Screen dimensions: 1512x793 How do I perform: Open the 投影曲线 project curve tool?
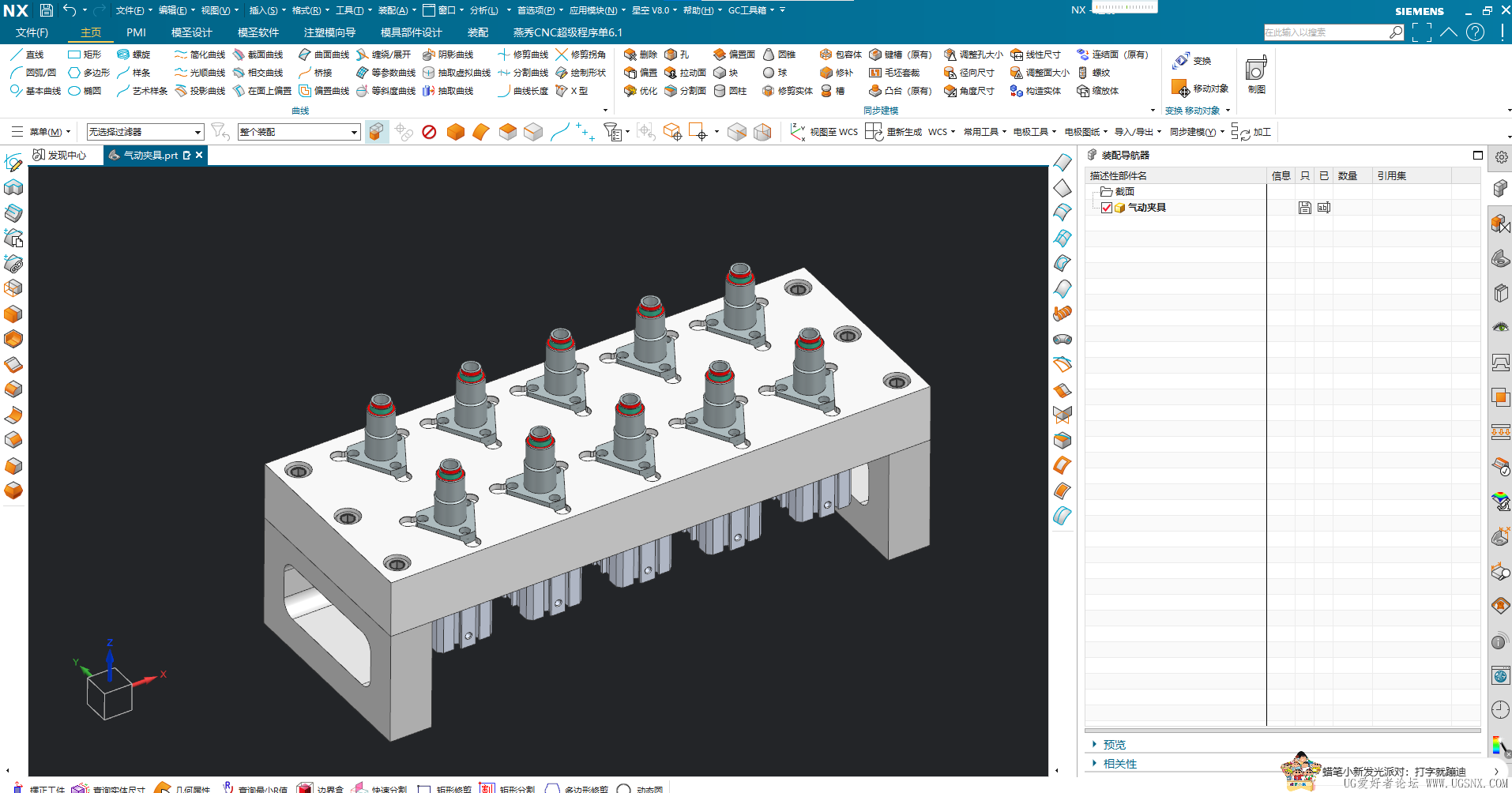pos(200,91)
